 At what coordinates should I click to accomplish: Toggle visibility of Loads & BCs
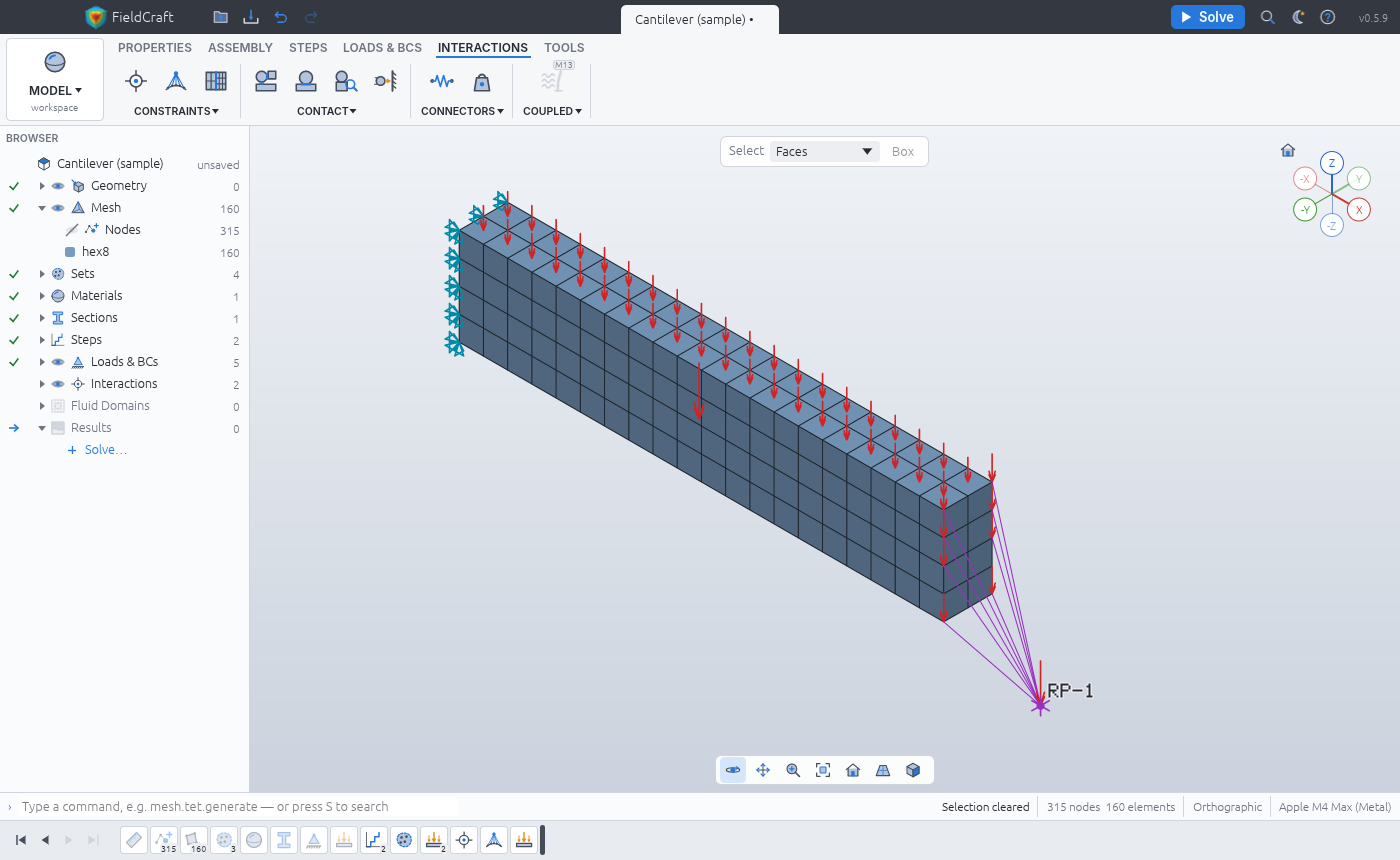pos(58,362)
